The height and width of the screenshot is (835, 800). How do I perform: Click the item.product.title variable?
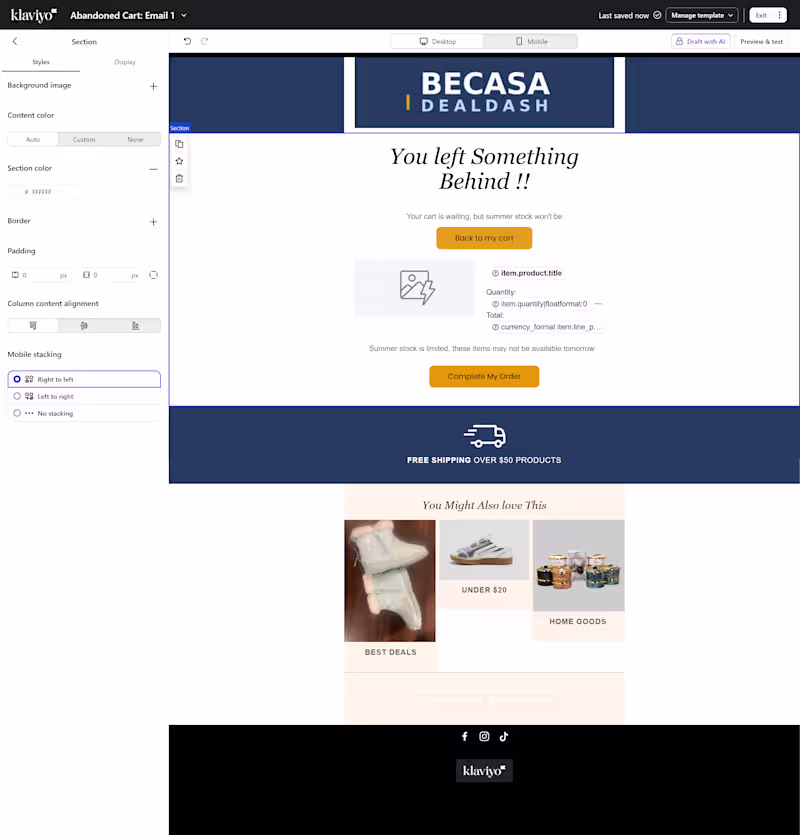527,273
